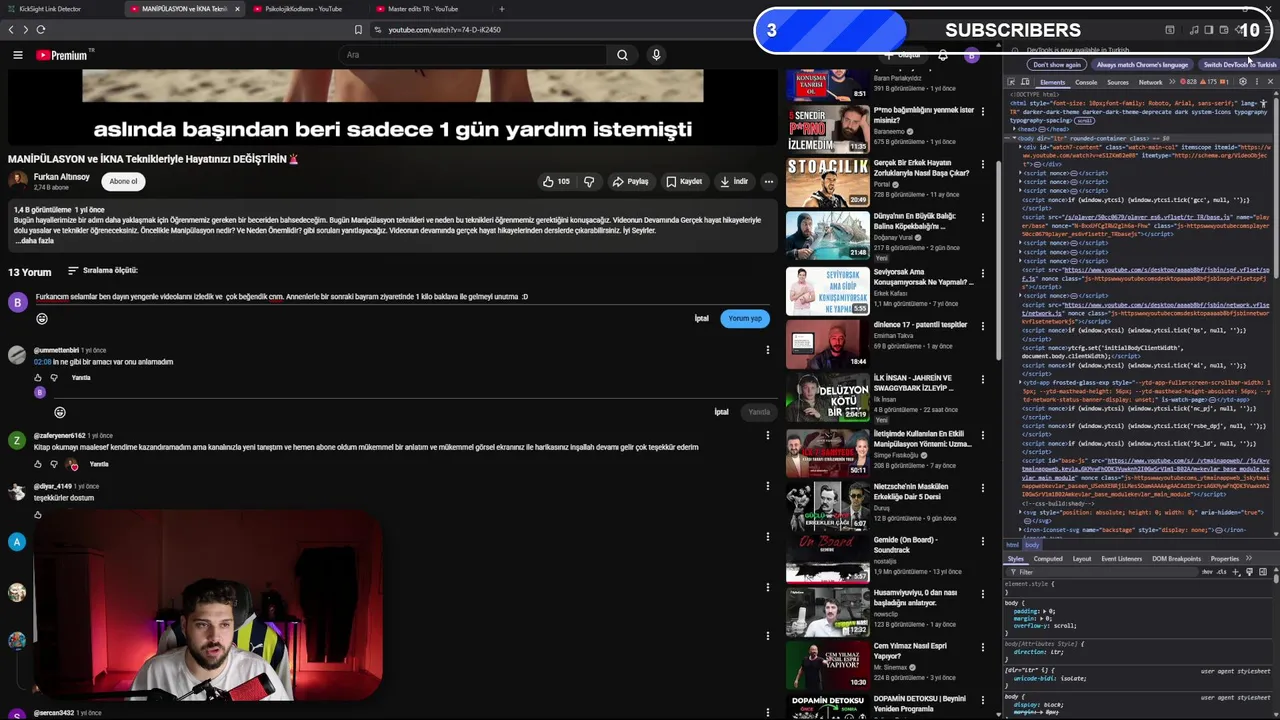Switch to the Console tab
The image size is (1280, 720).
[x=1086, y=82]
